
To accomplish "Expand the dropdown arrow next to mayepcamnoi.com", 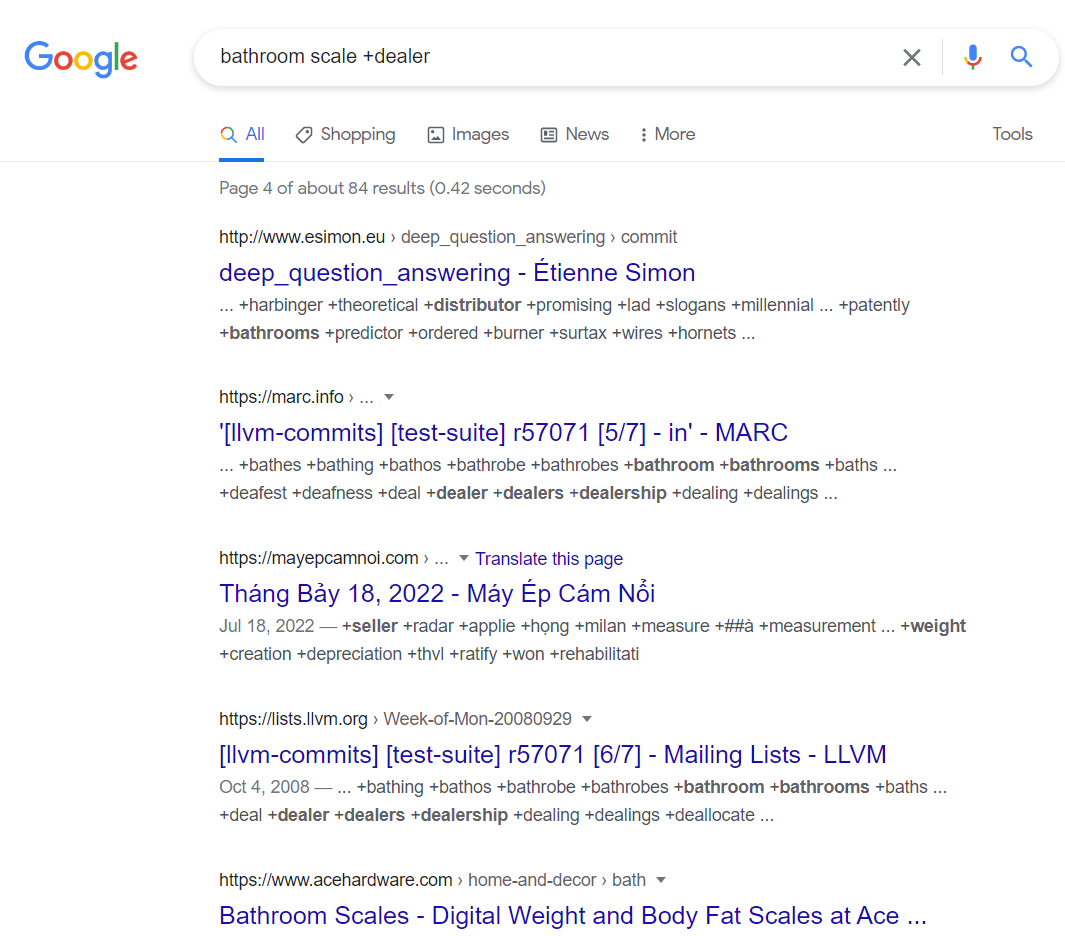I will point(463,558).
